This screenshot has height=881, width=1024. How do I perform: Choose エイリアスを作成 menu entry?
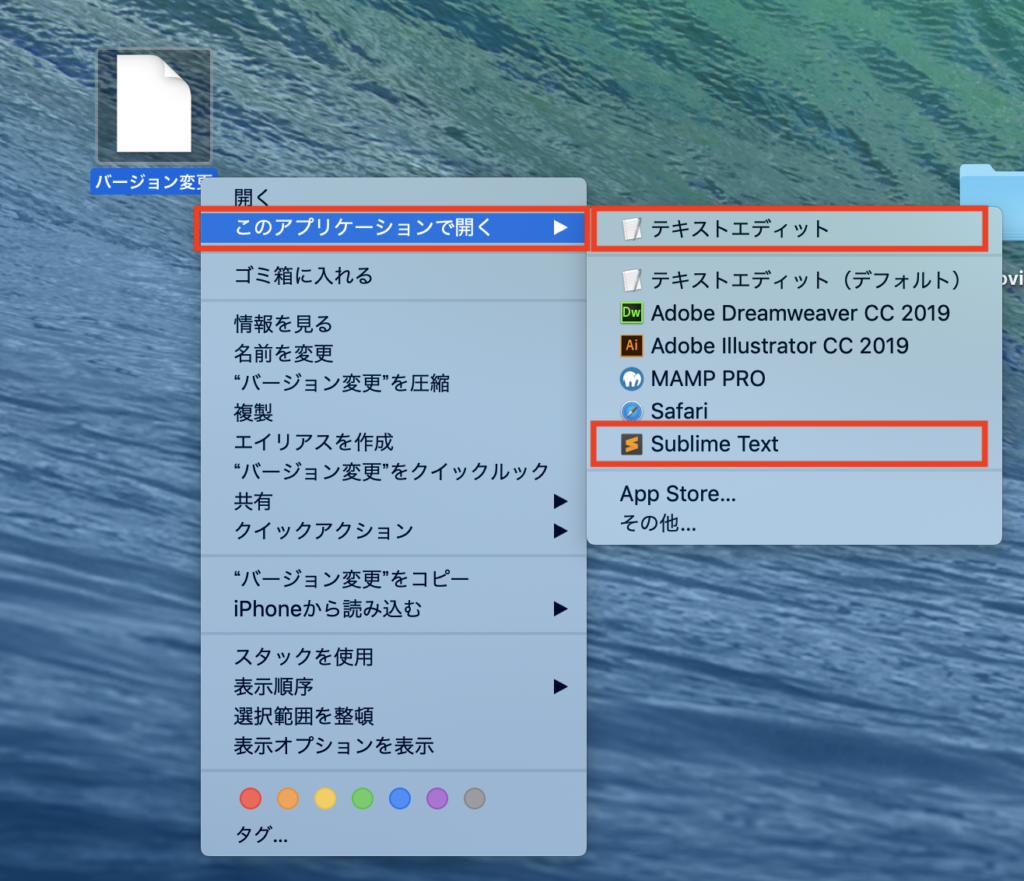click(394, 442)
